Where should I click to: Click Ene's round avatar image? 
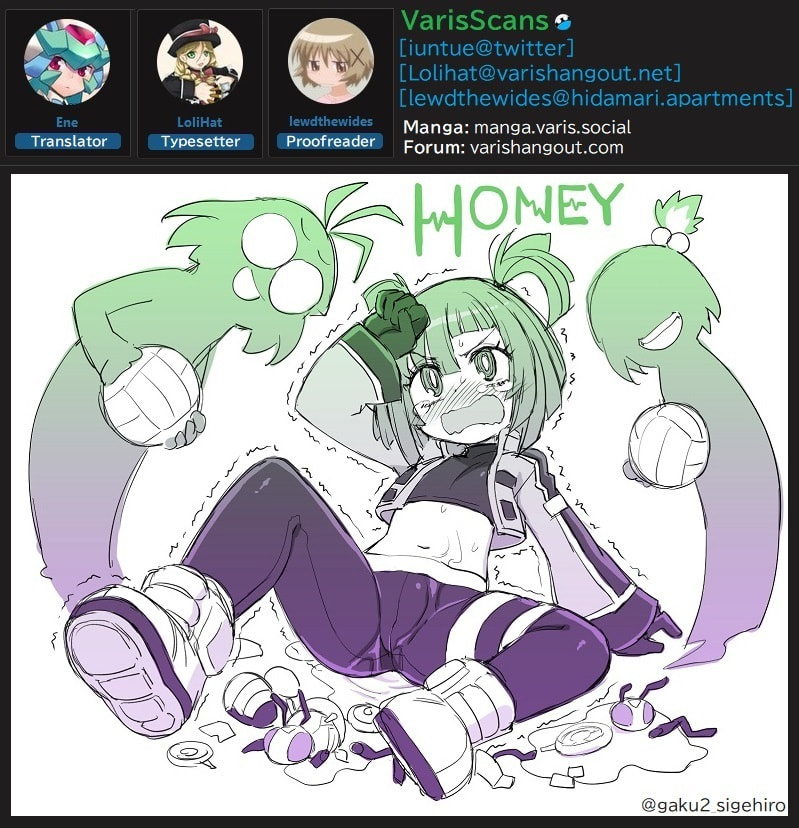tap(67, 61)
